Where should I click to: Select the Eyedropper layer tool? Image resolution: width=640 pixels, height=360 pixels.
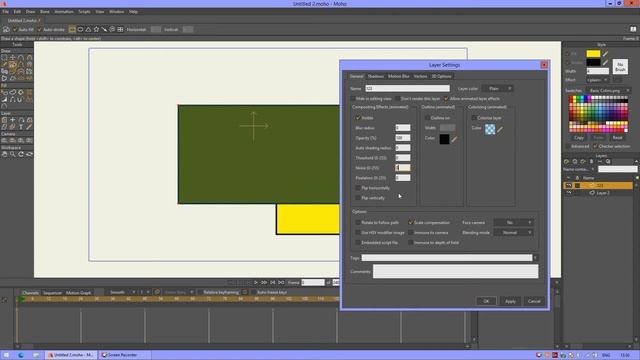29,127
